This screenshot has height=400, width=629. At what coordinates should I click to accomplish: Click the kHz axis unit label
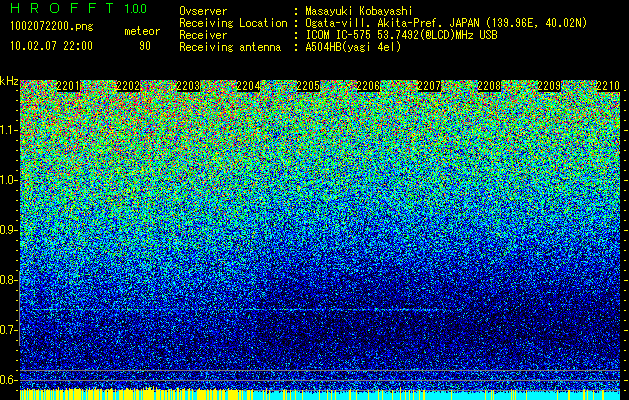[9, 81]
